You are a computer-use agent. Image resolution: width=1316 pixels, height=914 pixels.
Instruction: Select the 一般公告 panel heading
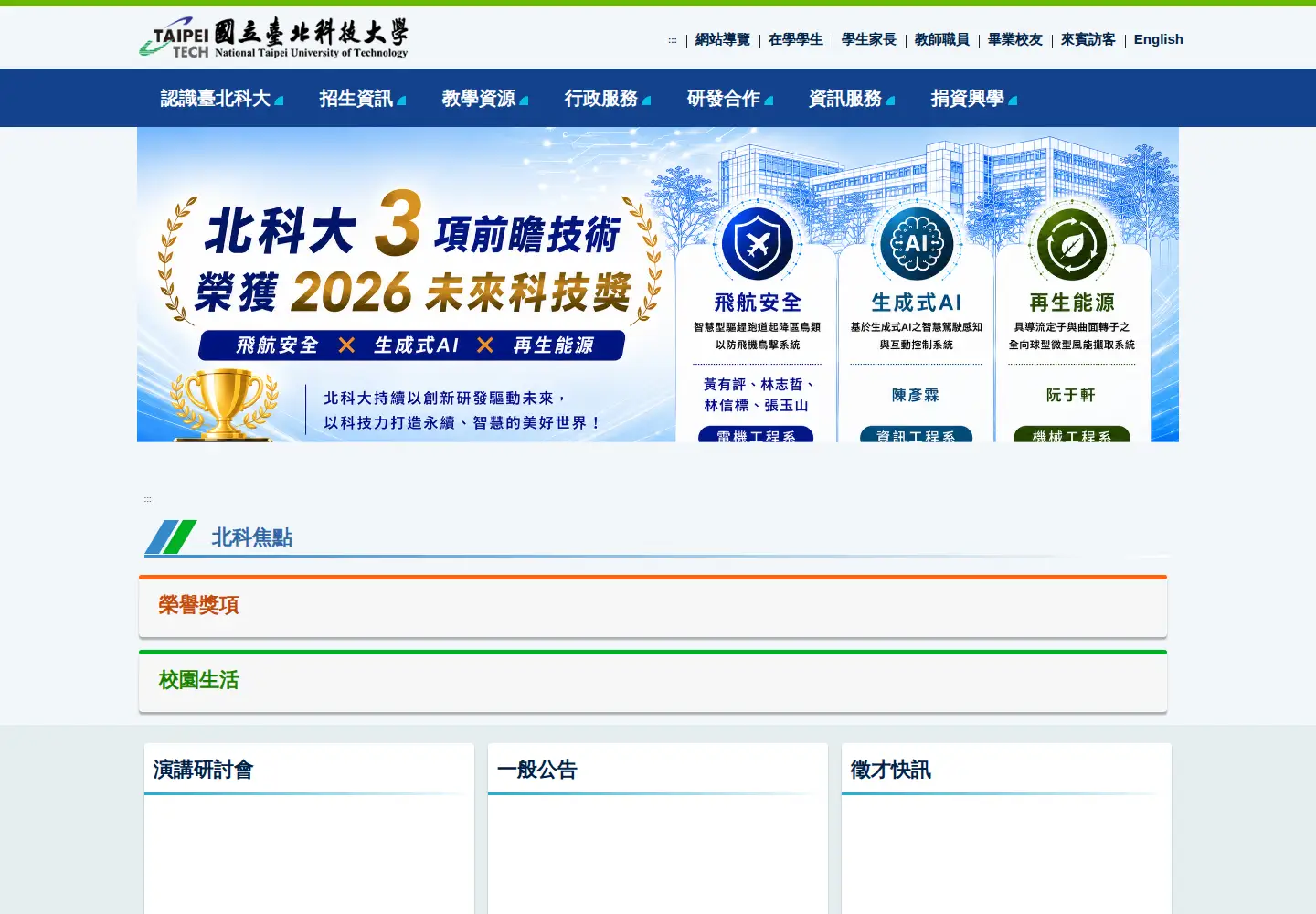tap(536, 770)
